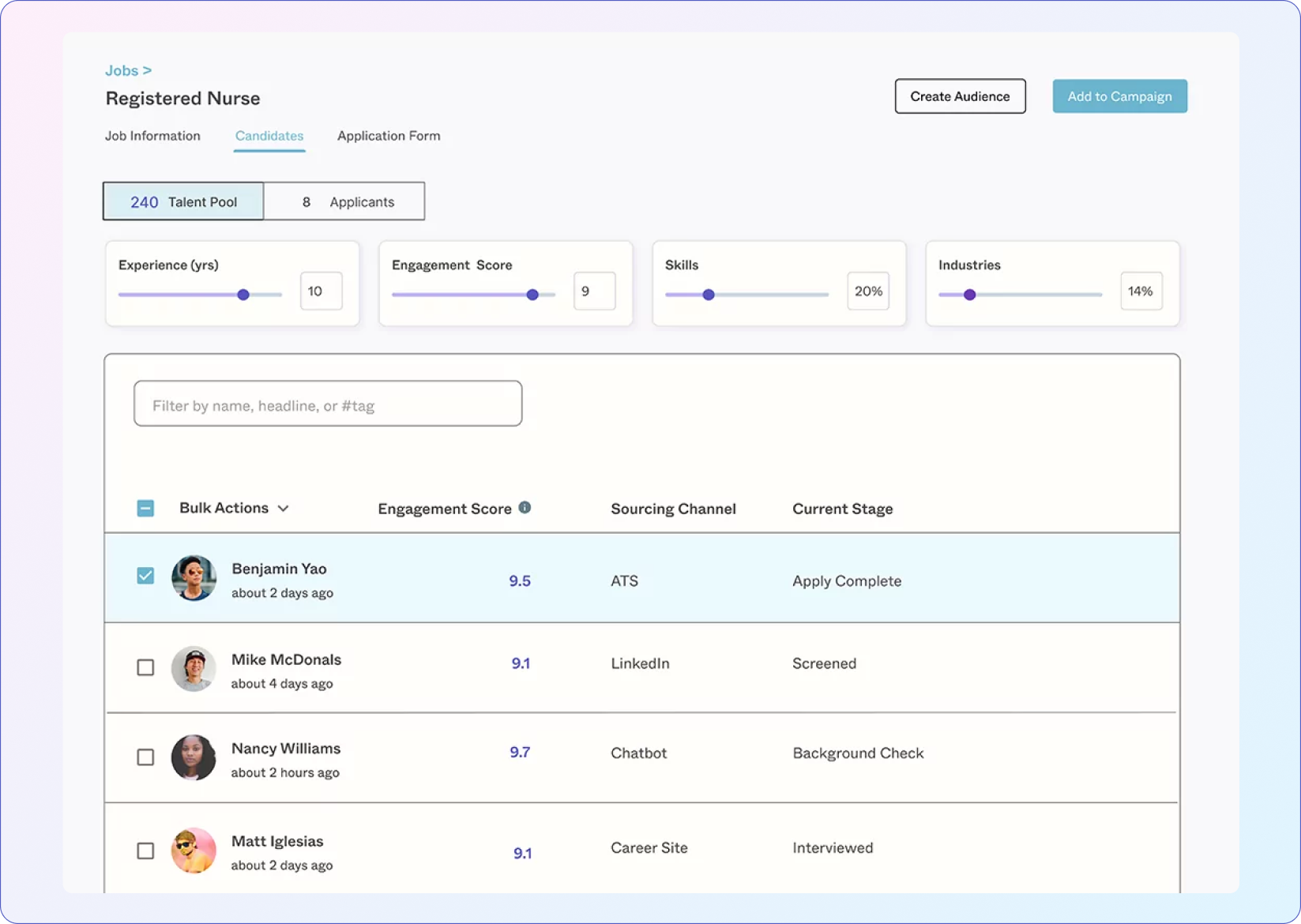1301x924 pixels.
Task: Click the Industries value box showing 14%
Action: click(1141, 291)
